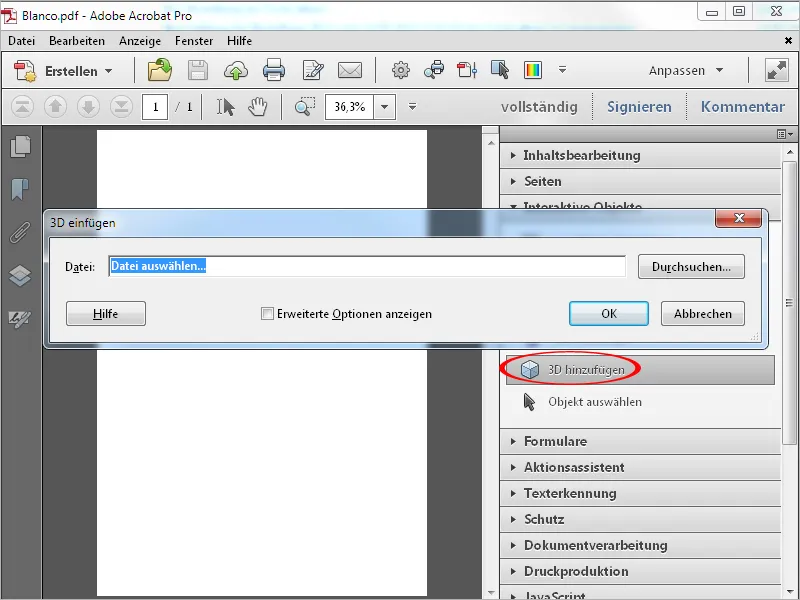Click the edit text notepad icon

click(x=312, y=70)
